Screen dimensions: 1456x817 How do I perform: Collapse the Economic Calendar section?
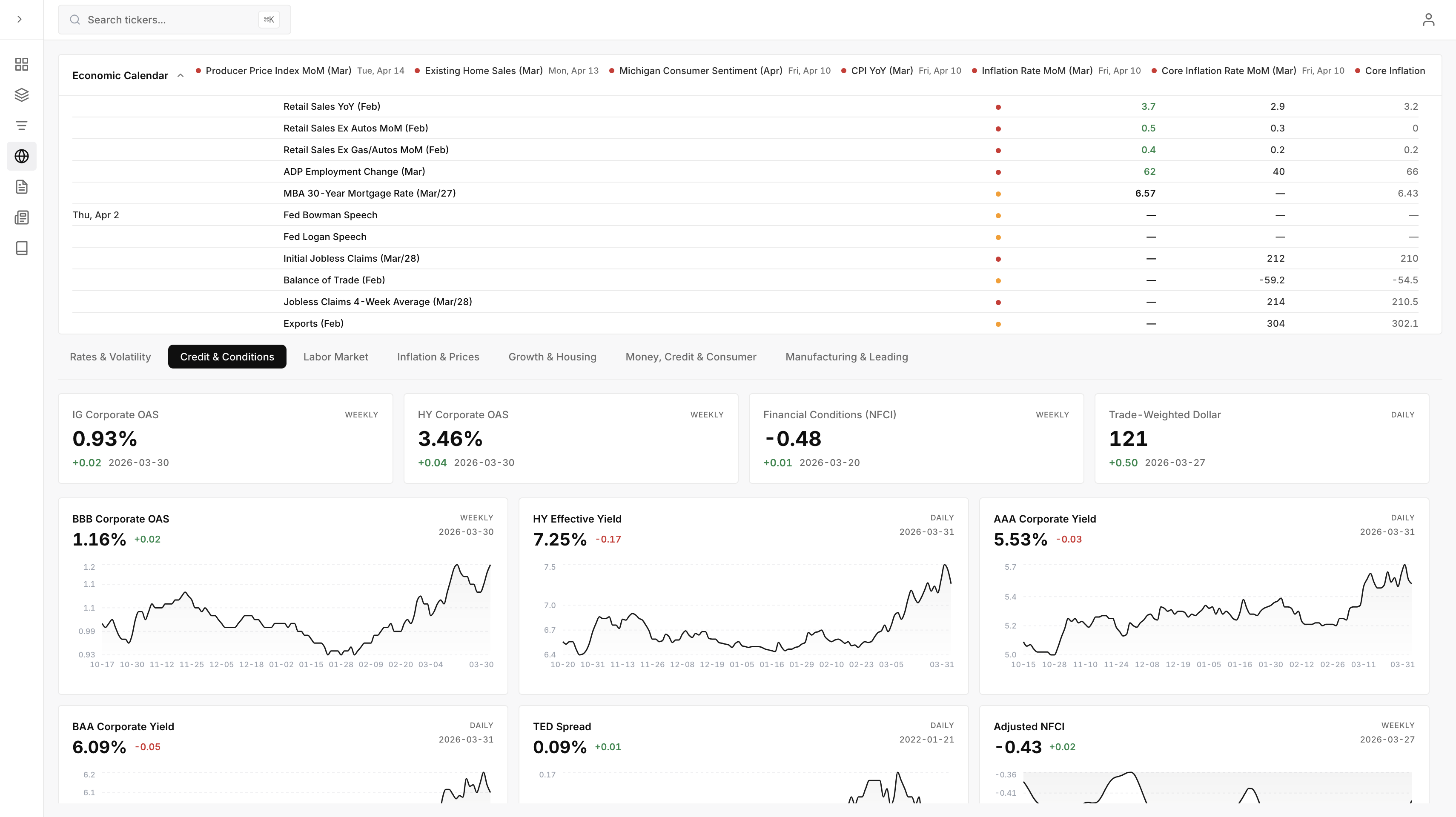click(181, 75)
